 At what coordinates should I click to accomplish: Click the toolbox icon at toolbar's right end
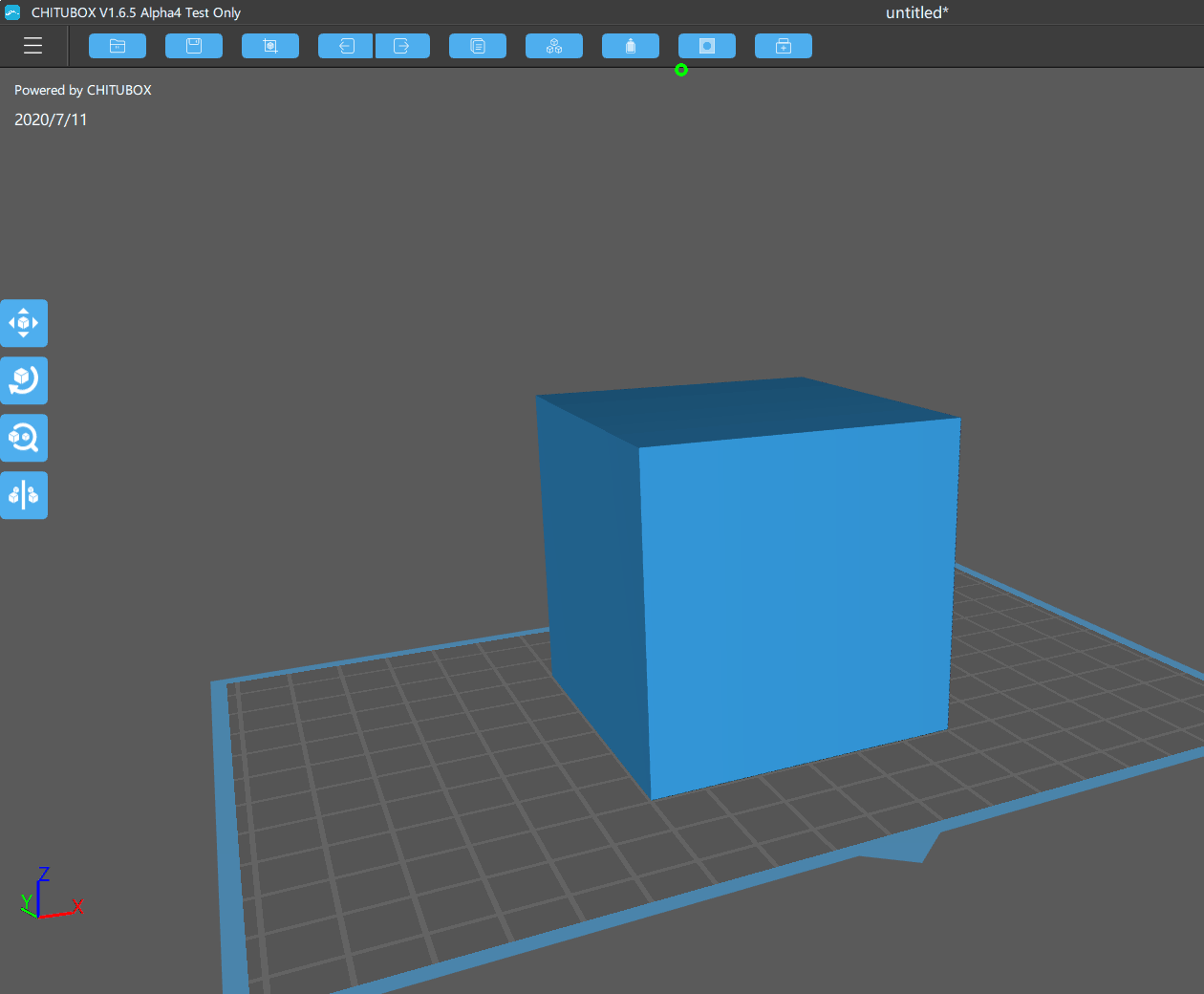click(783, 45)
